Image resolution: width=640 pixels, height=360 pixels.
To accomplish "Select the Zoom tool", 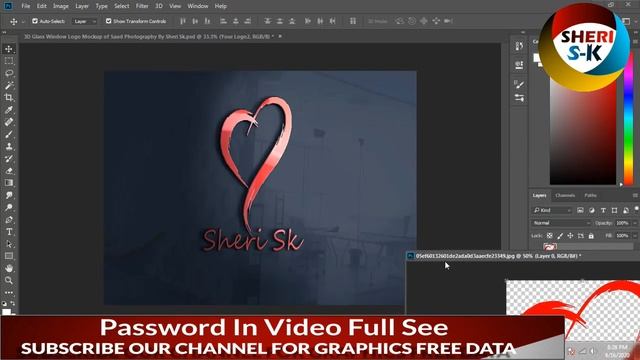I will 9,280.
